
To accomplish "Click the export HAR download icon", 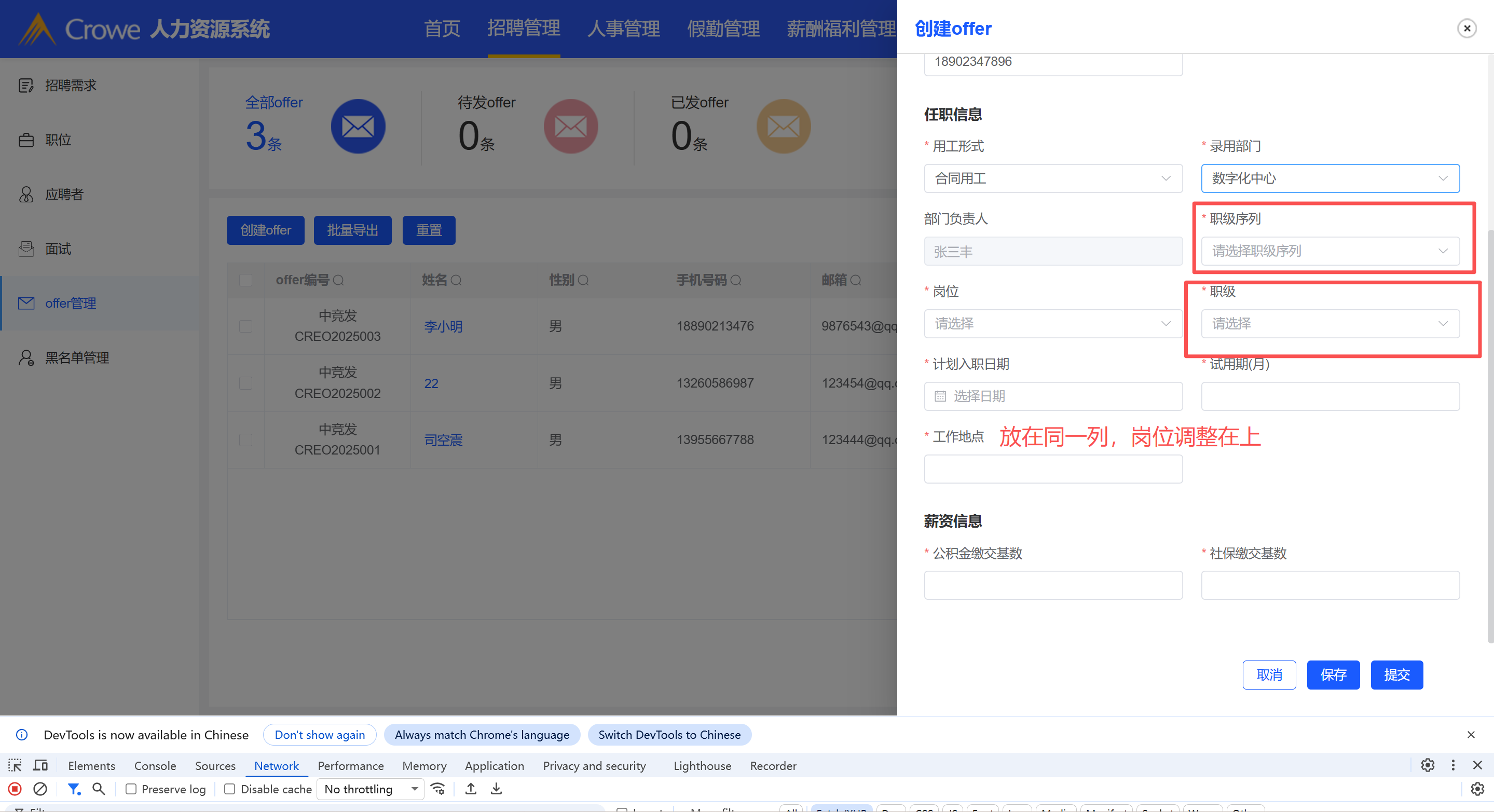I will pyautogui.click(x=497, y=789).
